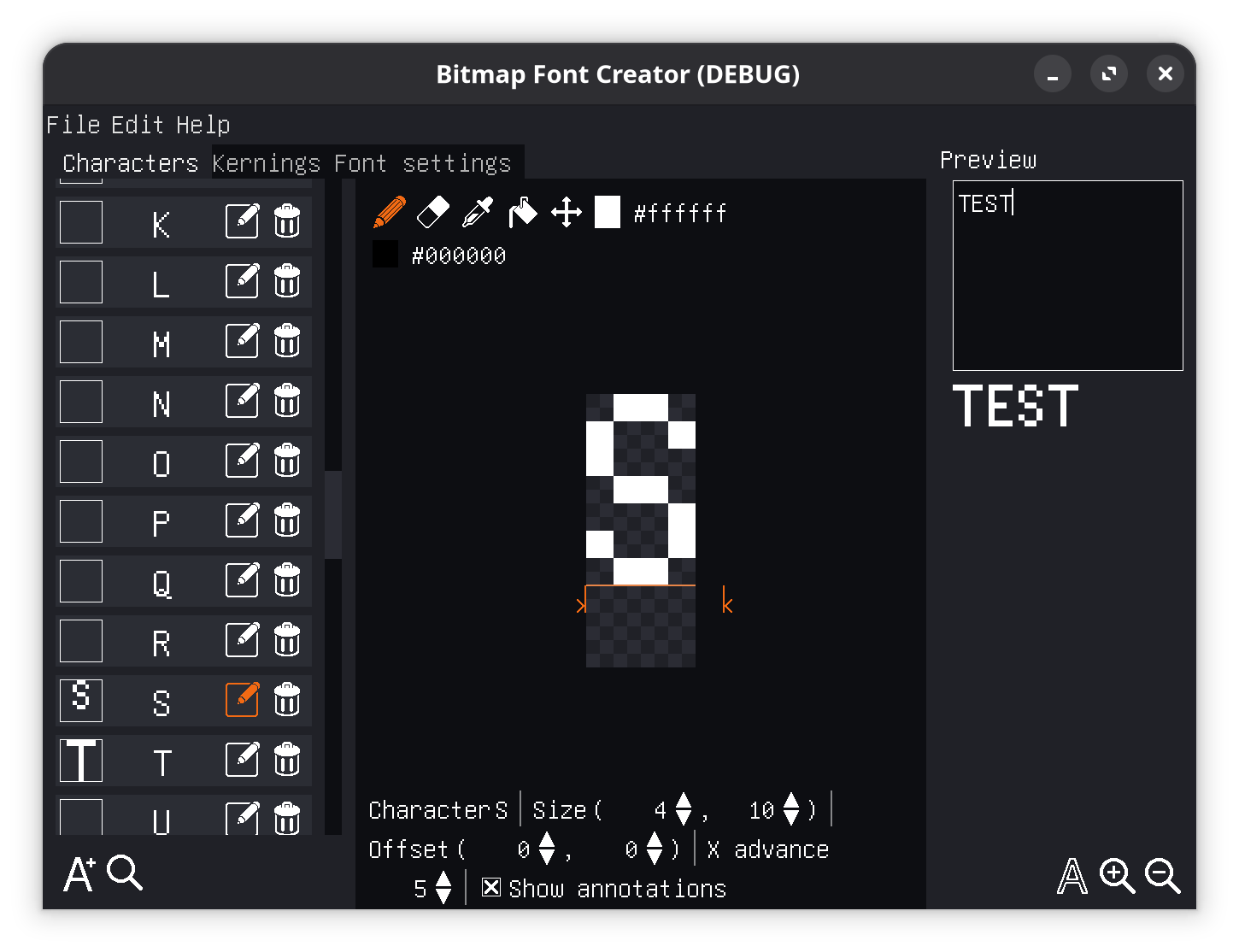Open the File menu
Image resolution: width=1239 pixels, height=952 pixels.
click(x=73, y=125)
